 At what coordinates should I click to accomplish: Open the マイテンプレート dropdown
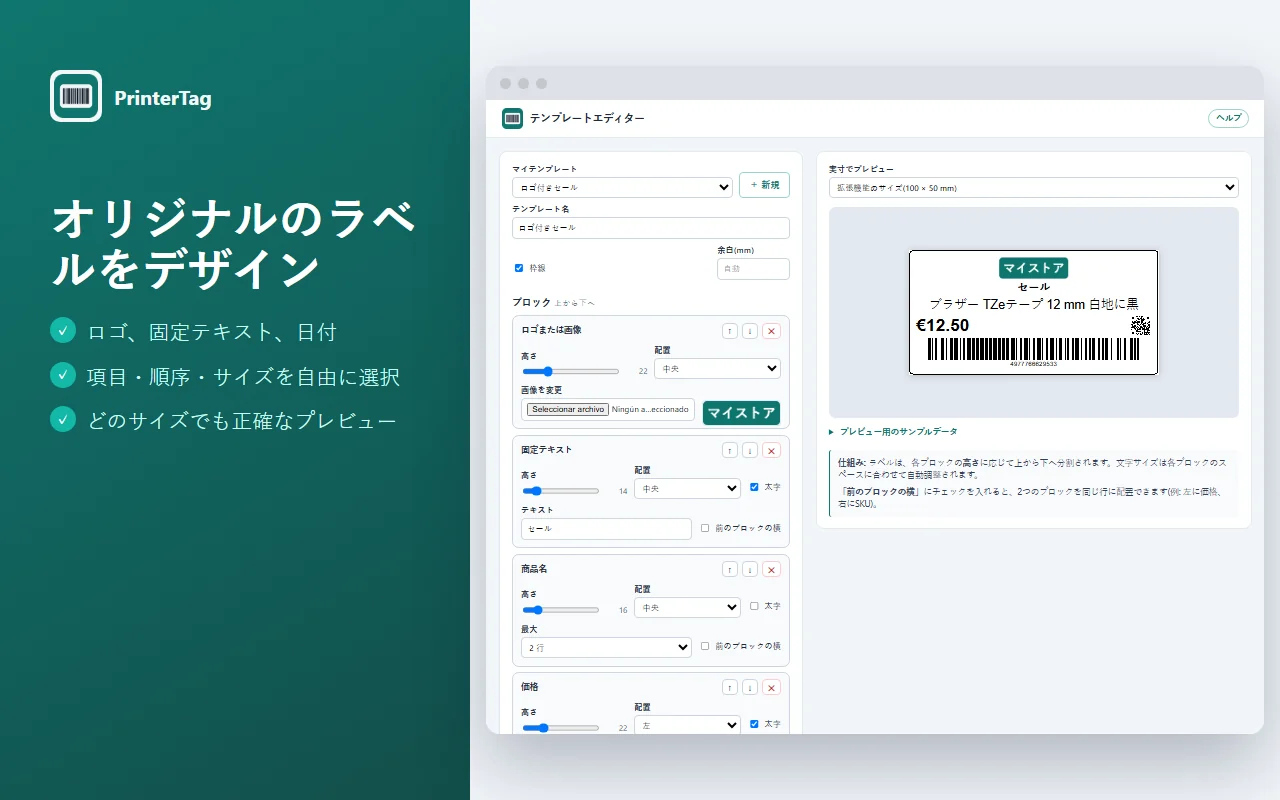[x=622, y=187]
